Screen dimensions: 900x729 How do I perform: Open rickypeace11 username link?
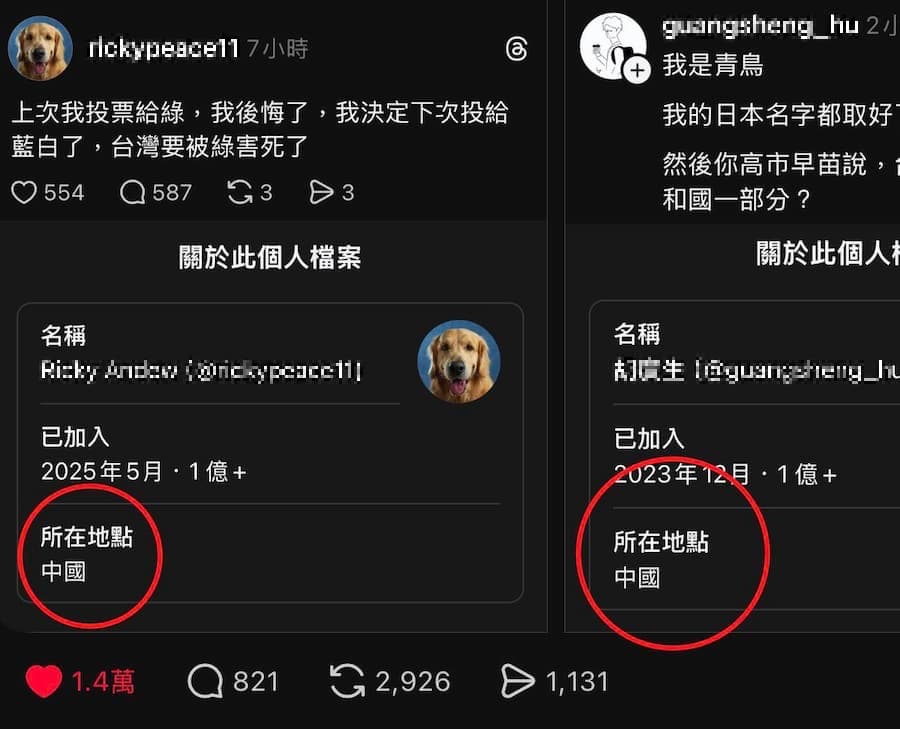click(x=164, y=48)
